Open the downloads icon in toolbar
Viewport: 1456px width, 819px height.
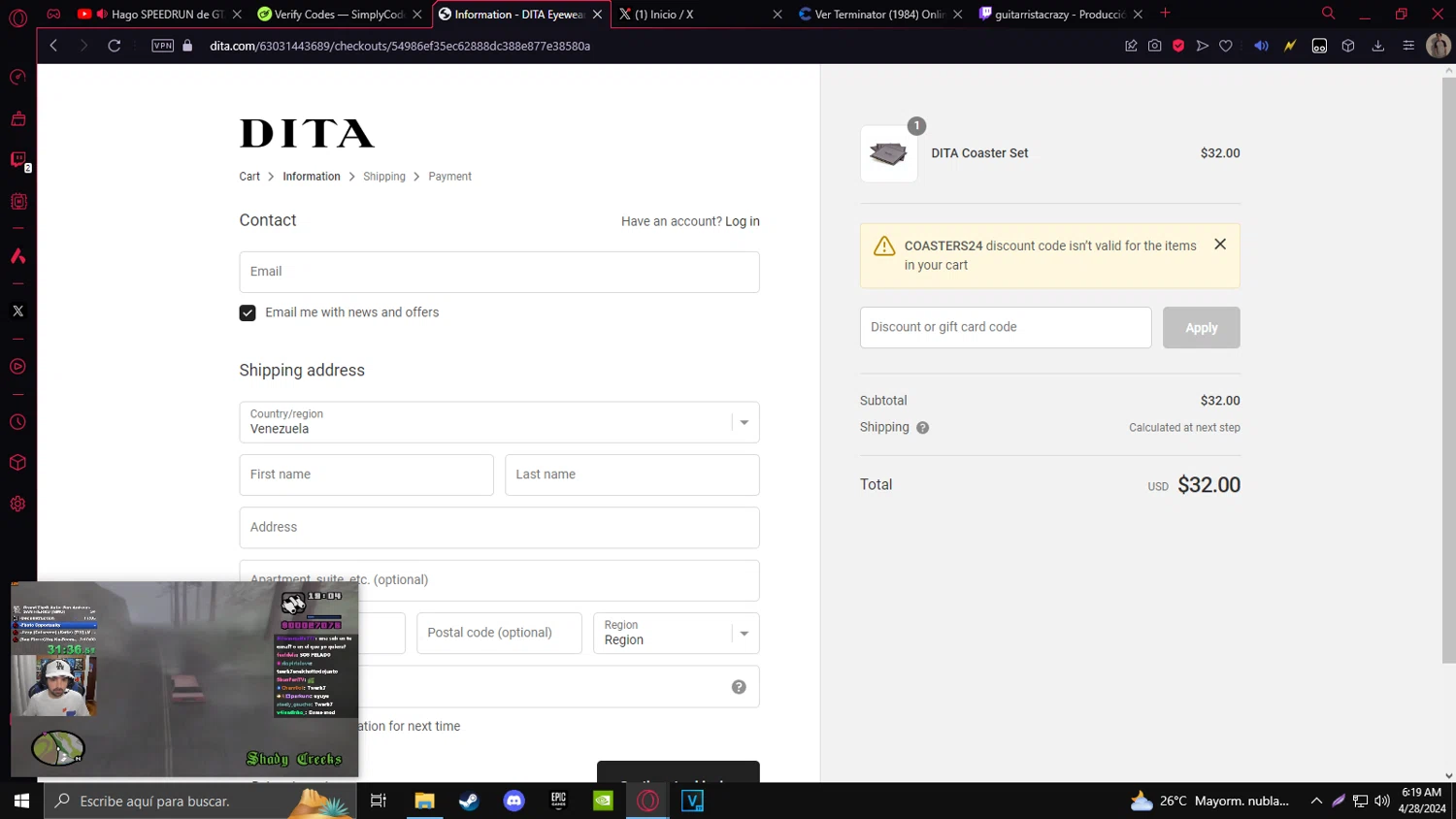(1377, 46)
